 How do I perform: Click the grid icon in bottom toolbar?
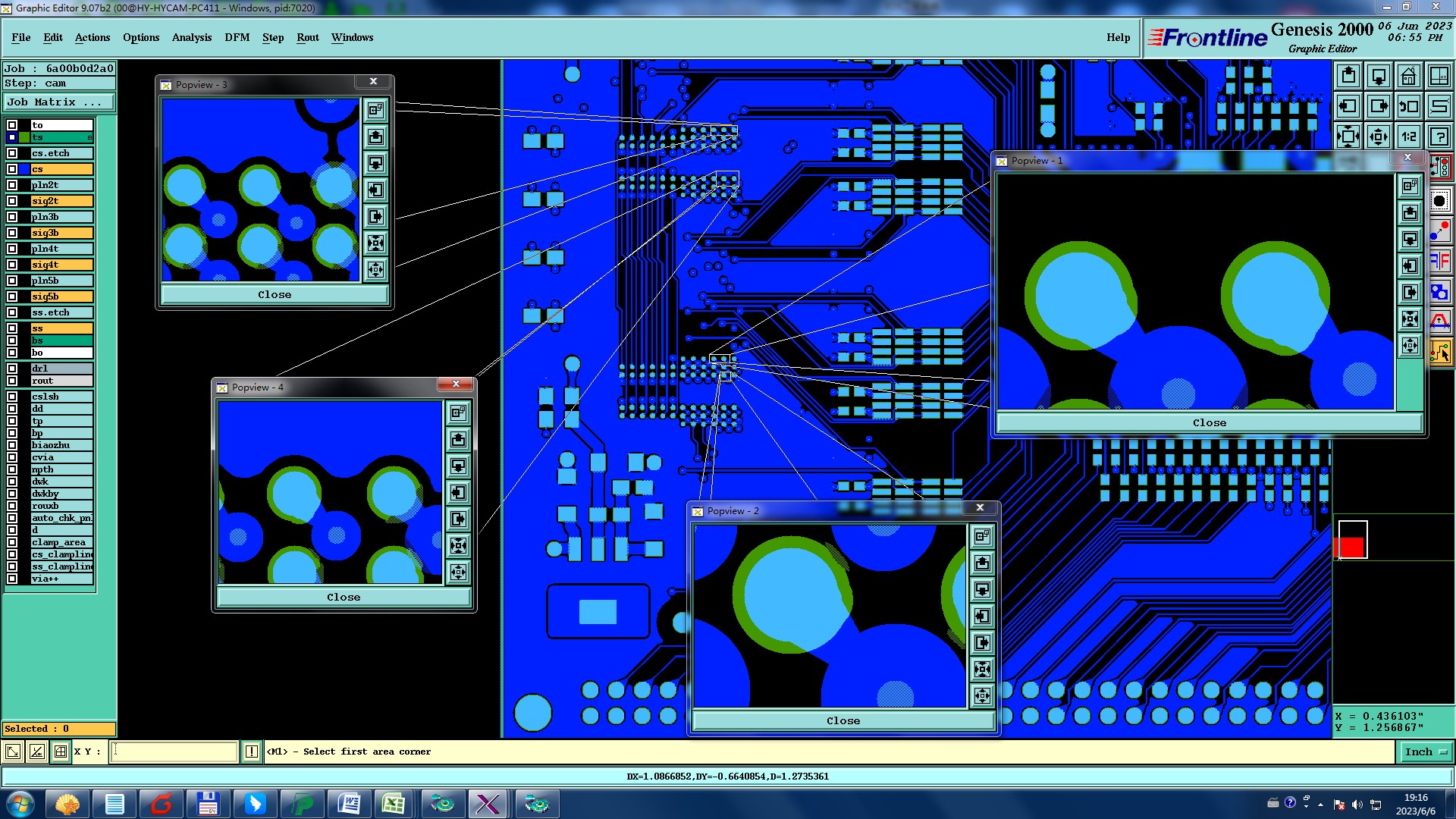60,752
